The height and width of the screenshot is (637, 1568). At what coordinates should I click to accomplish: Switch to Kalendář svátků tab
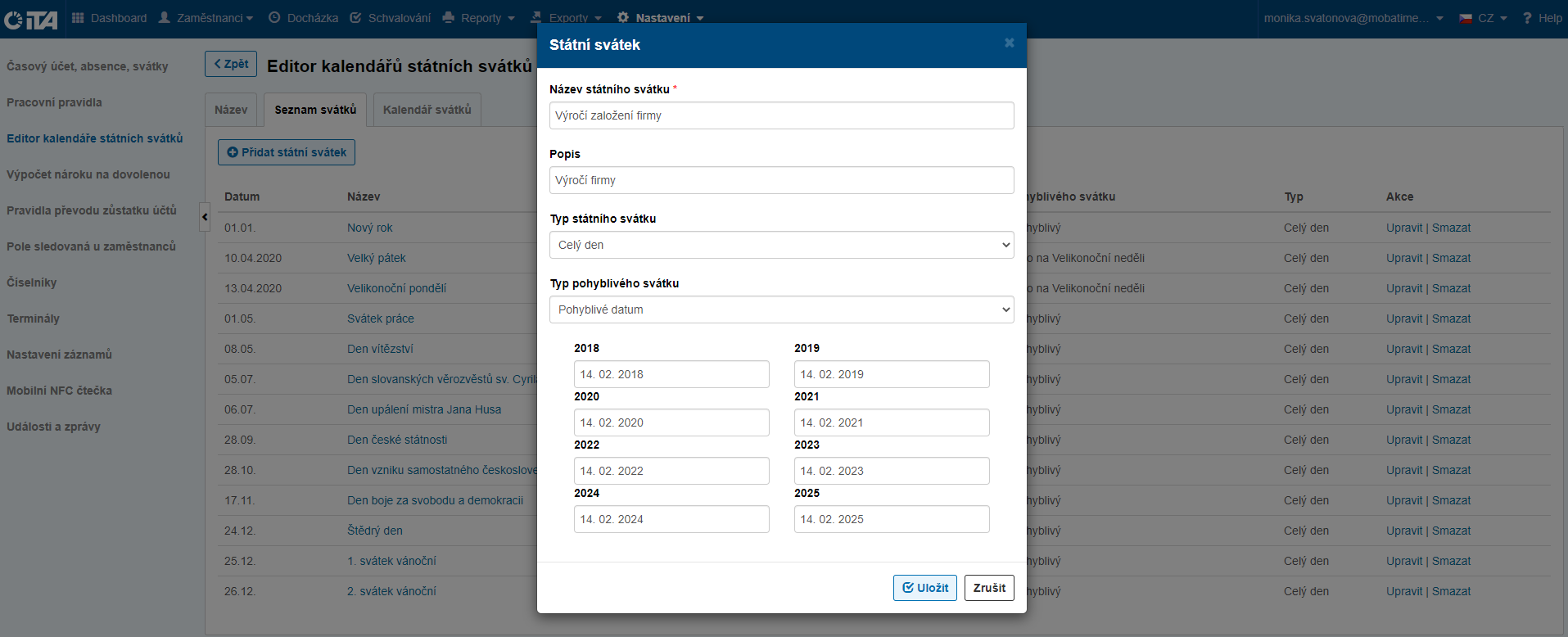tap(427, 110)
